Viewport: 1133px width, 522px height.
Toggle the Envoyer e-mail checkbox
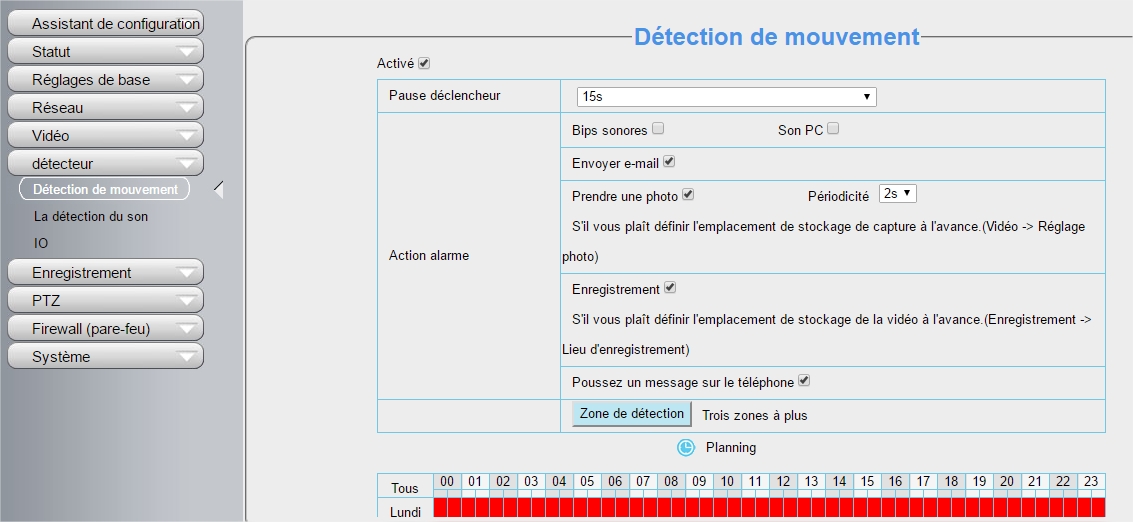point(669,162)
